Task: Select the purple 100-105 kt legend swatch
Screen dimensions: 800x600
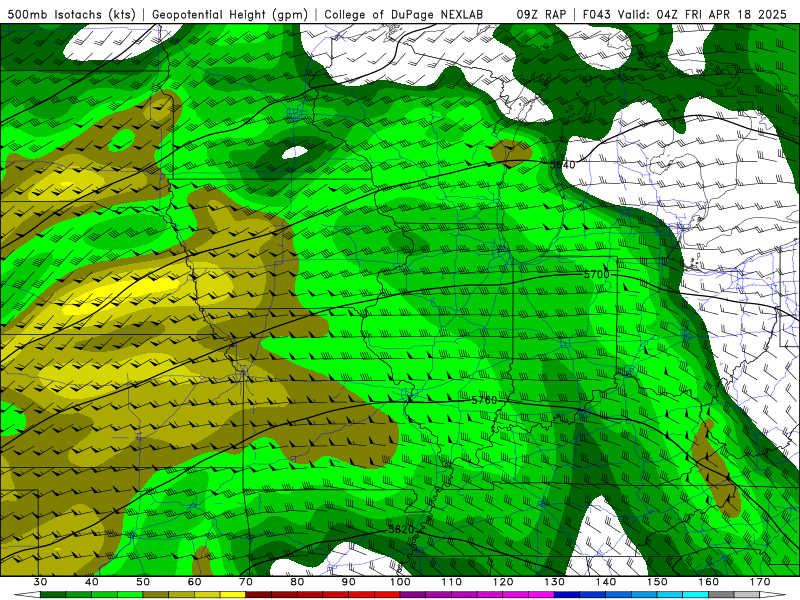Action: (x=413, y=595)
